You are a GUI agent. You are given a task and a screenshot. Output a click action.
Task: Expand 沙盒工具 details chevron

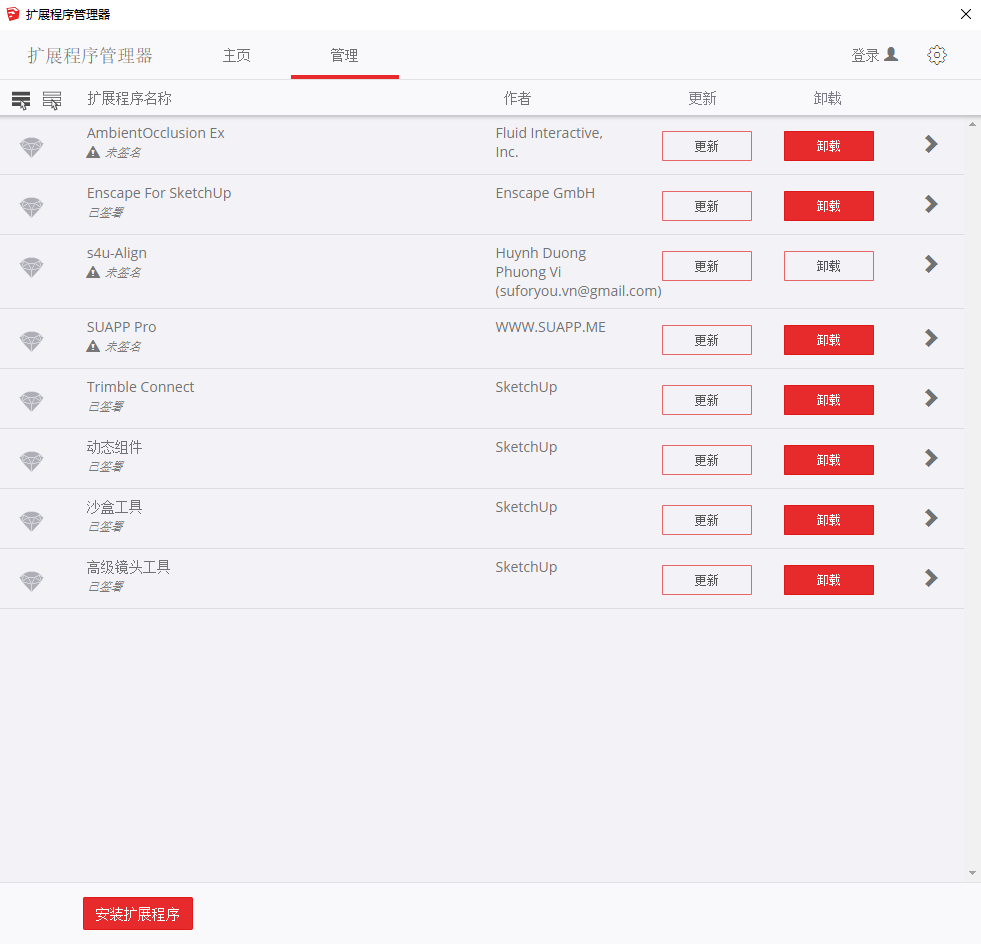click(931, 518)
